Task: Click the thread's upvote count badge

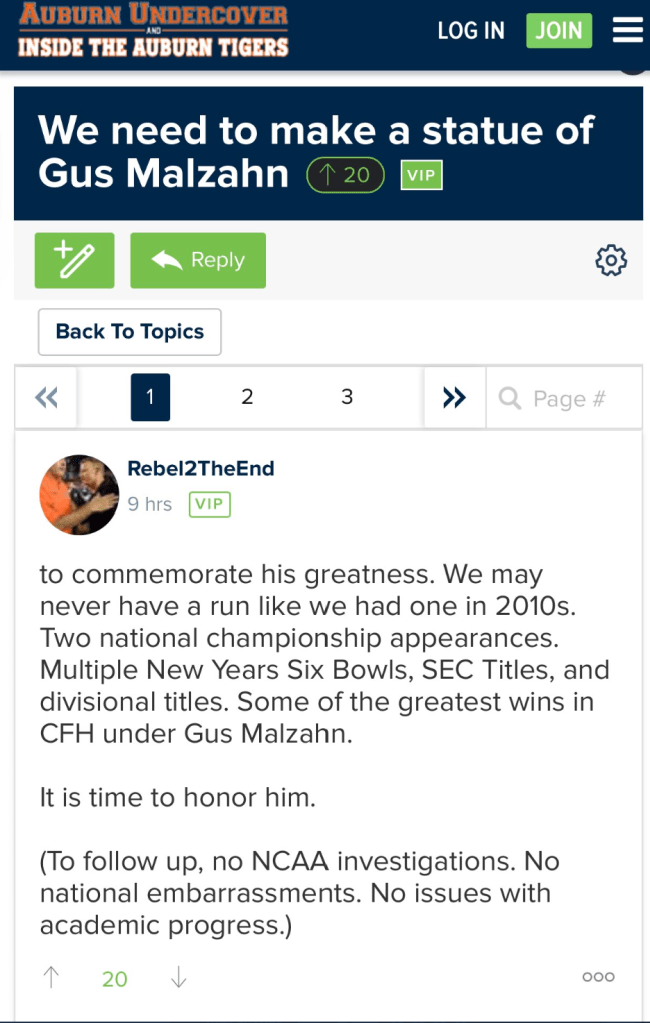Action: click(x=345, y=176)
